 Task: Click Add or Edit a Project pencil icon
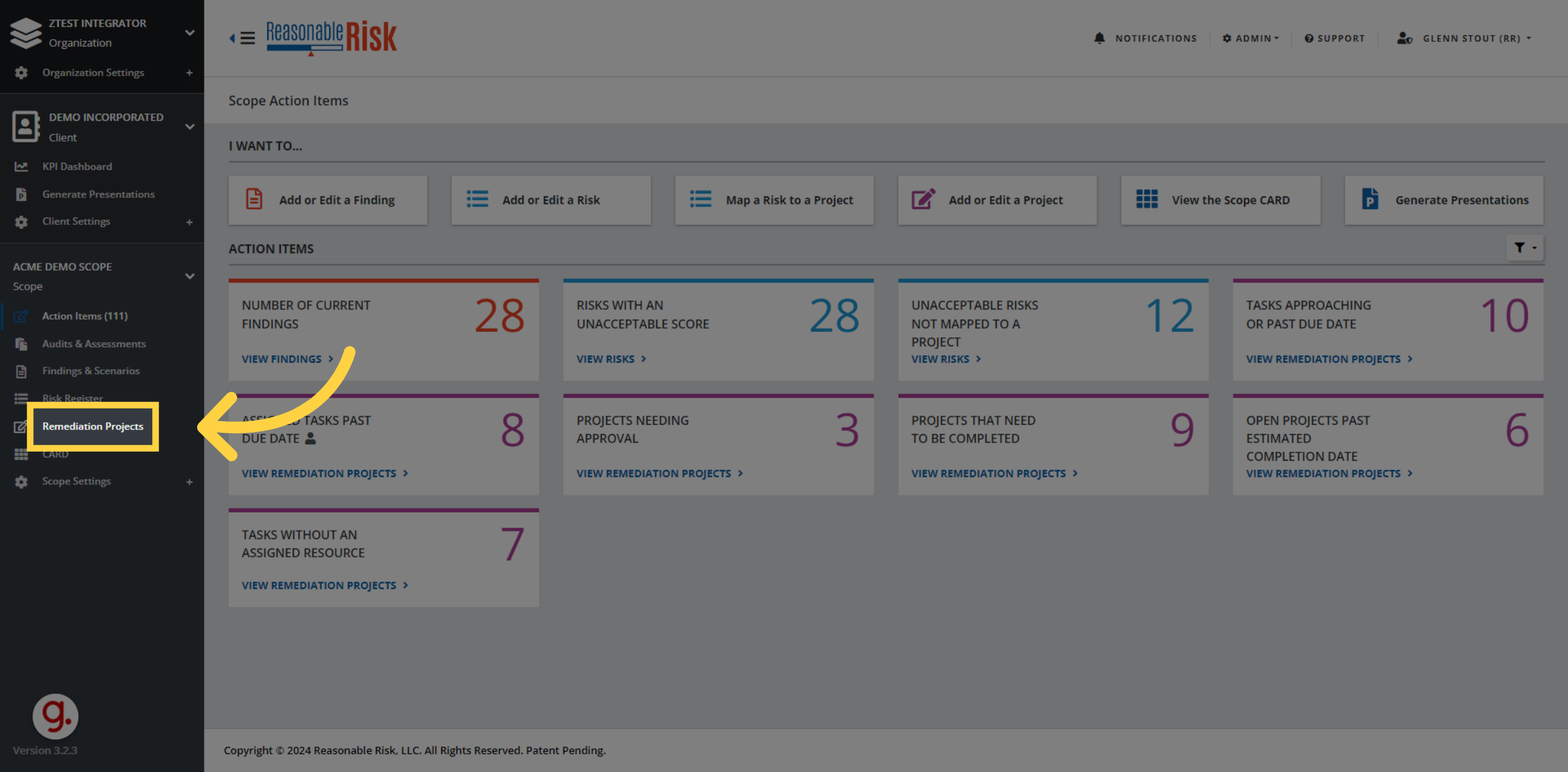tap(924, 199)
